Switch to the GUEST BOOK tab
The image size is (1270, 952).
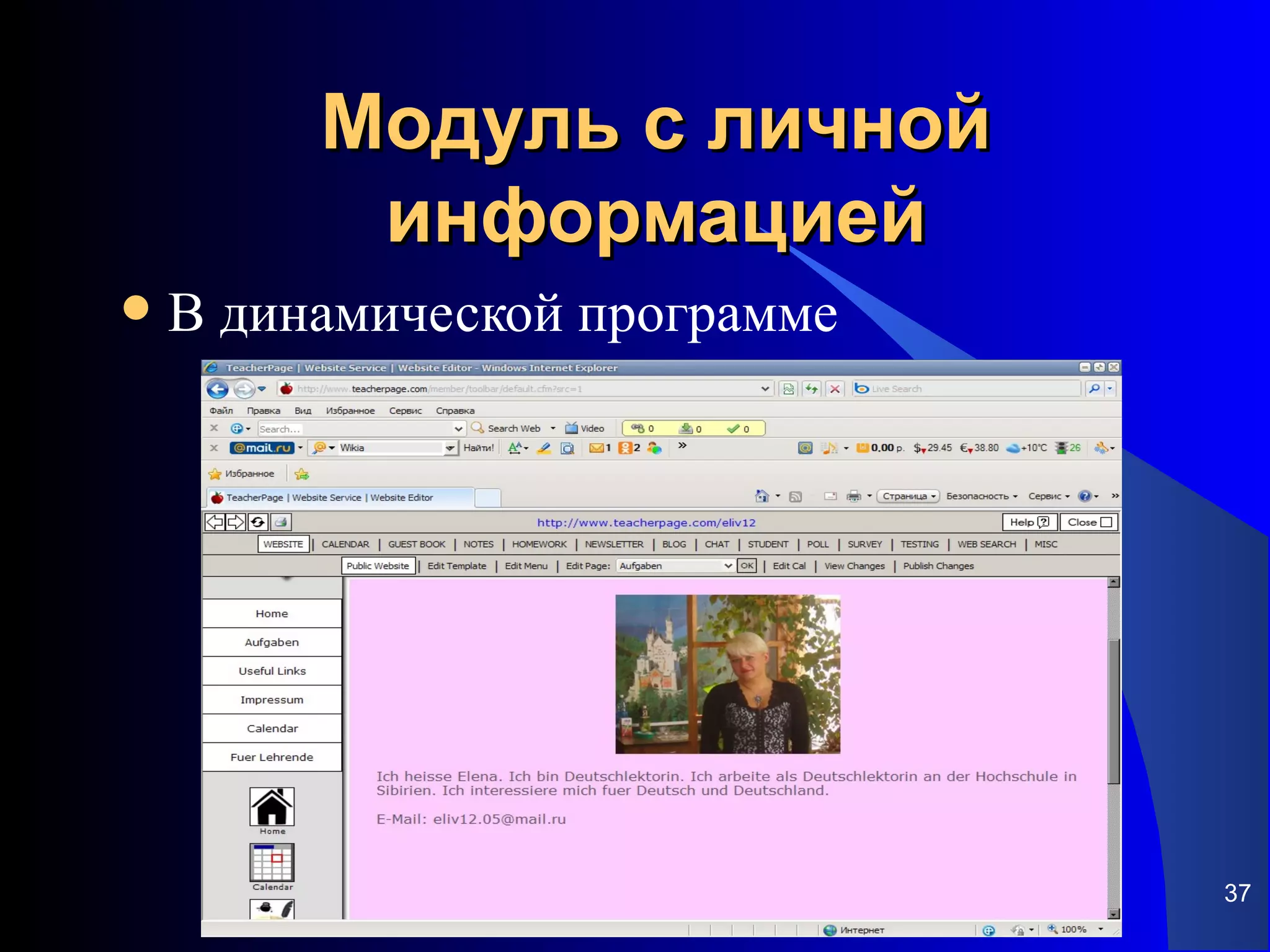tap(417, 544)
